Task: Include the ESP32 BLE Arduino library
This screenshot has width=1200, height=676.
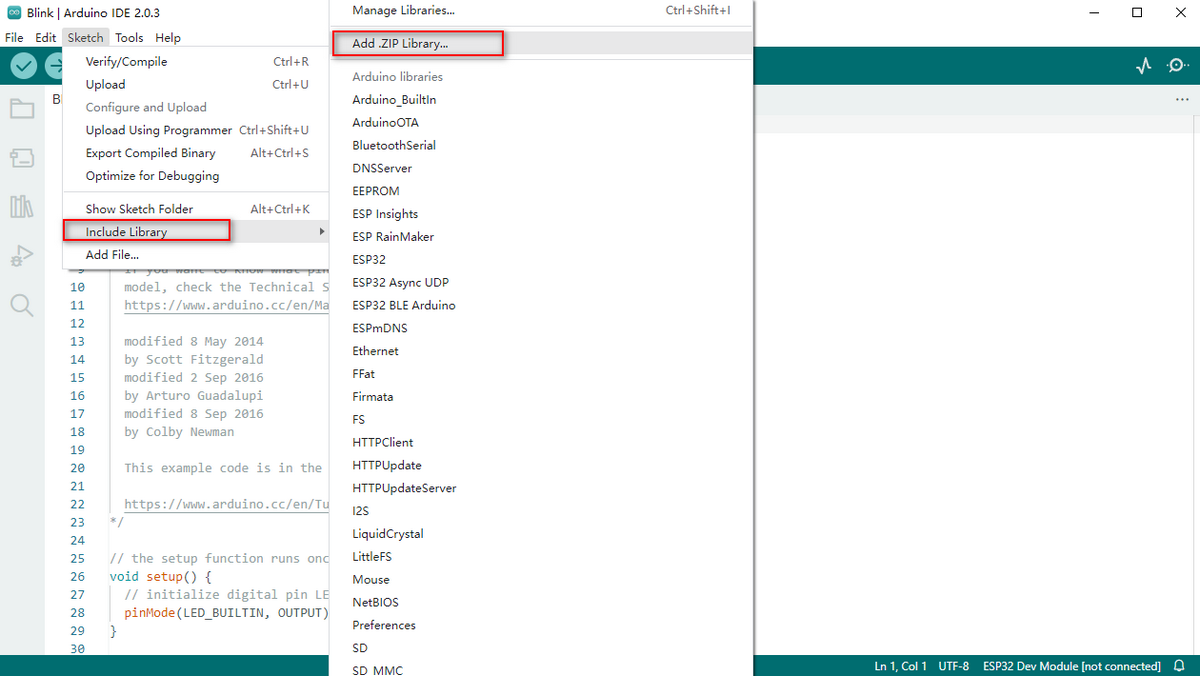Action: tap(541, 305)
